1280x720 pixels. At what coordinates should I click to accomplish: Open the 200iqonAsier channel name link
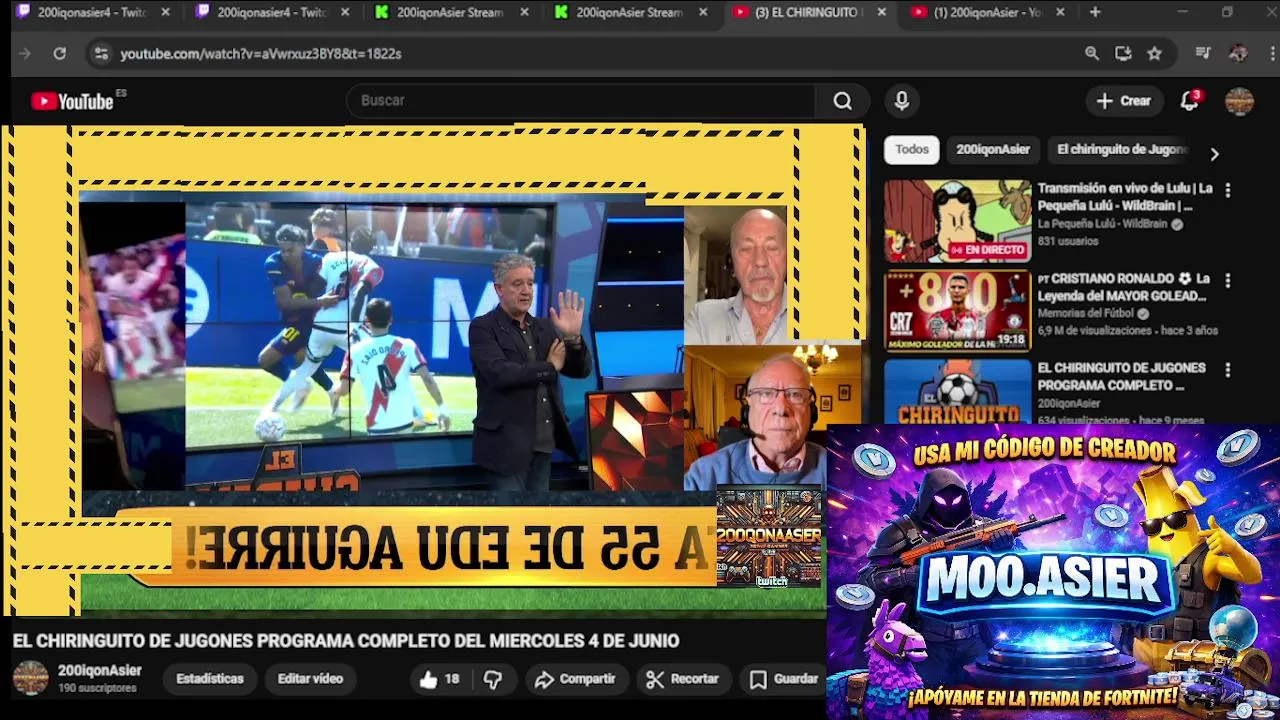point(99,671)
